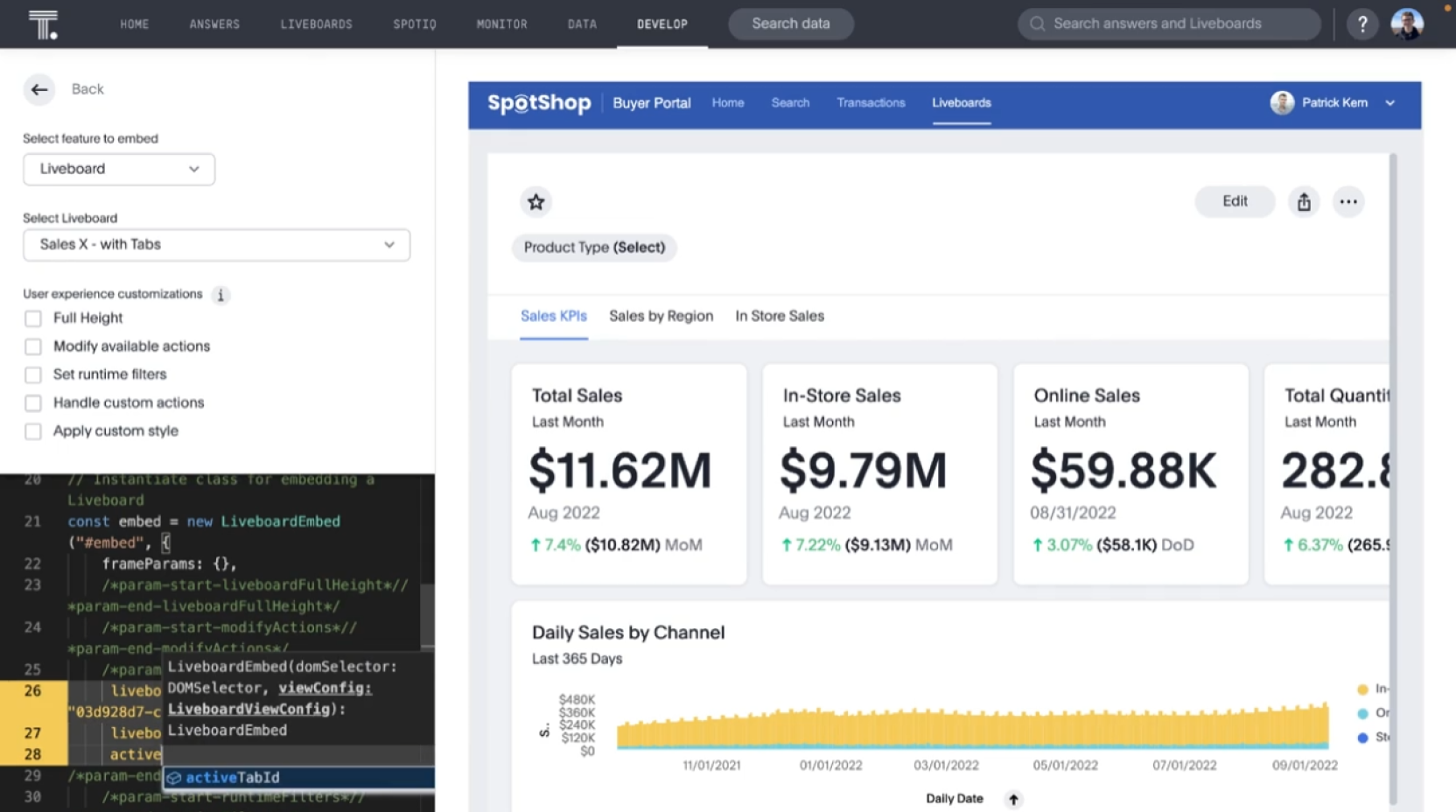
Task: Open SpotShop Search link
Action: (790, 103)
